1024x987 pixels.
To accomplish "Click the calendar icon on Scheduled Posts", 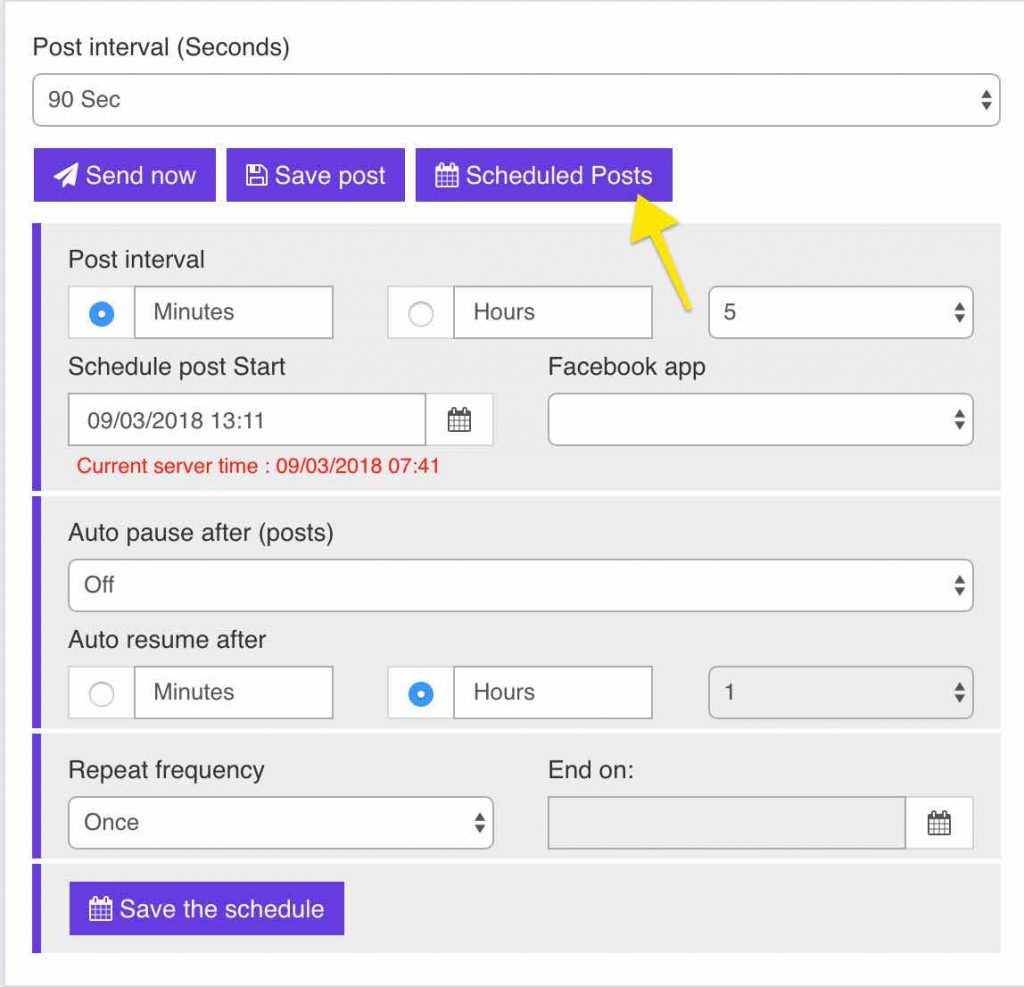I will pos(446,175).
